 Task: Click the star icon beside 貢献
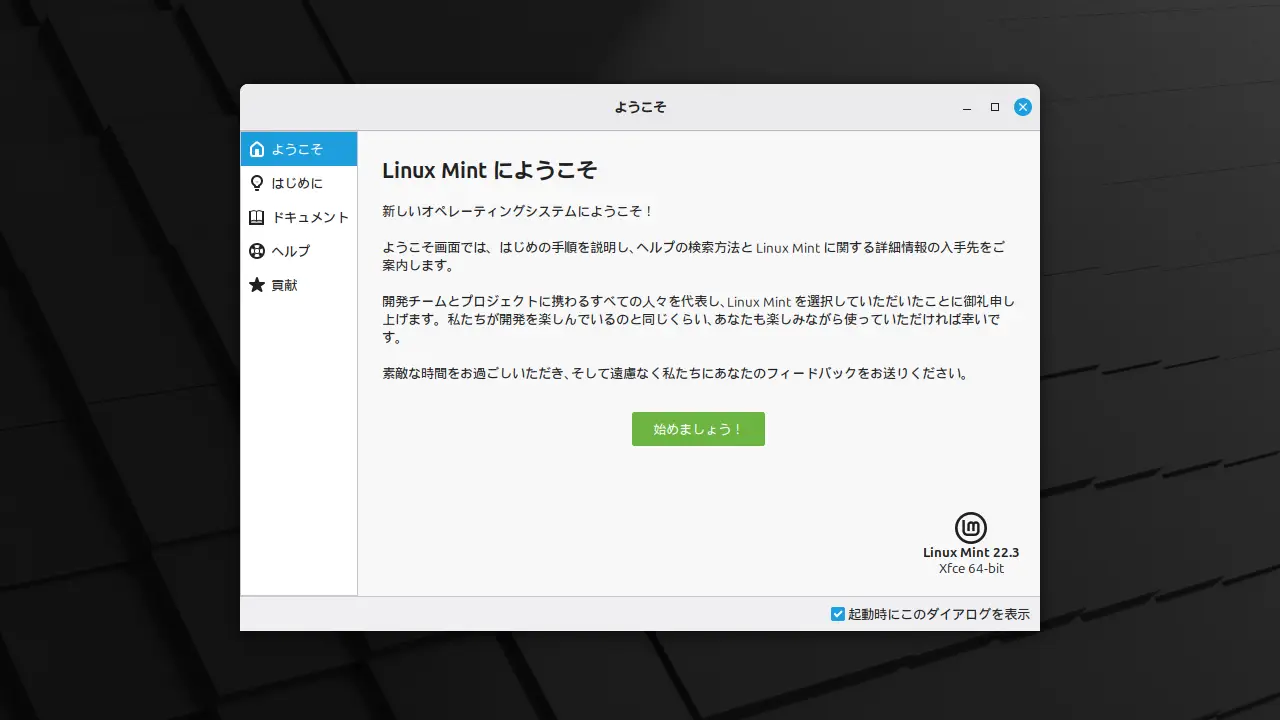click(257, 285)
